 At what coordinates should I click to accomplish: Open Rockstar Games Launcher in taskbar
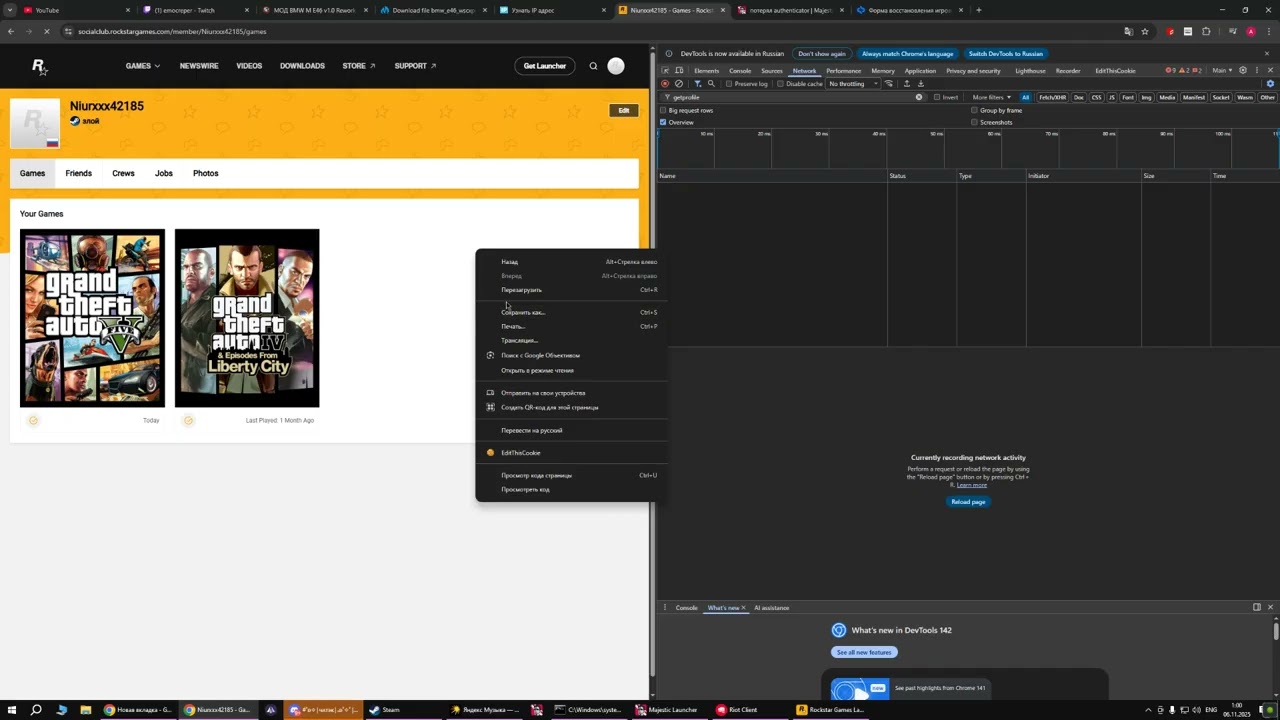coord(830,710)
